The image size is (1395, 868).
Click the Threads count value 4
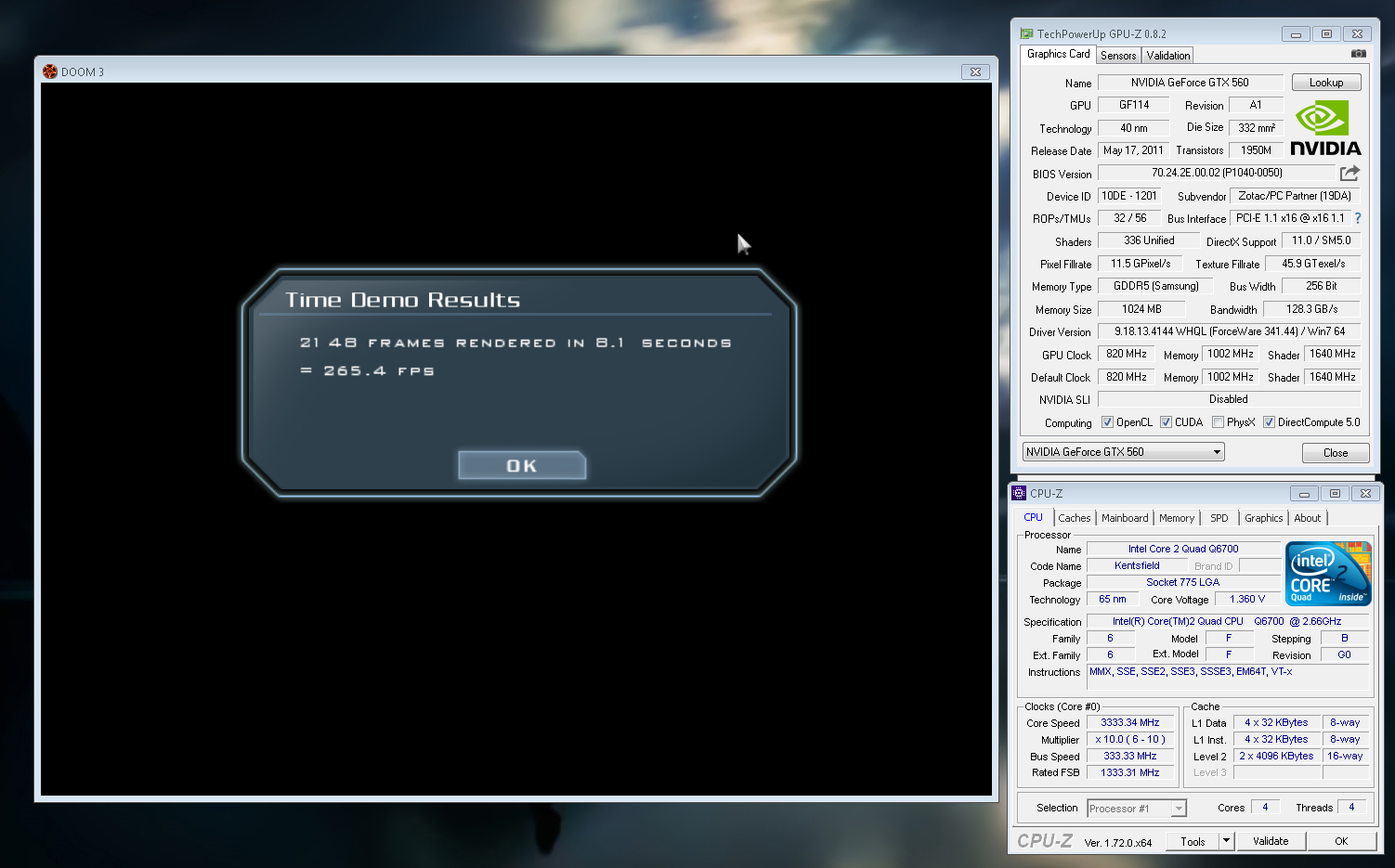pyautogui.click(x=1351, y=807)
